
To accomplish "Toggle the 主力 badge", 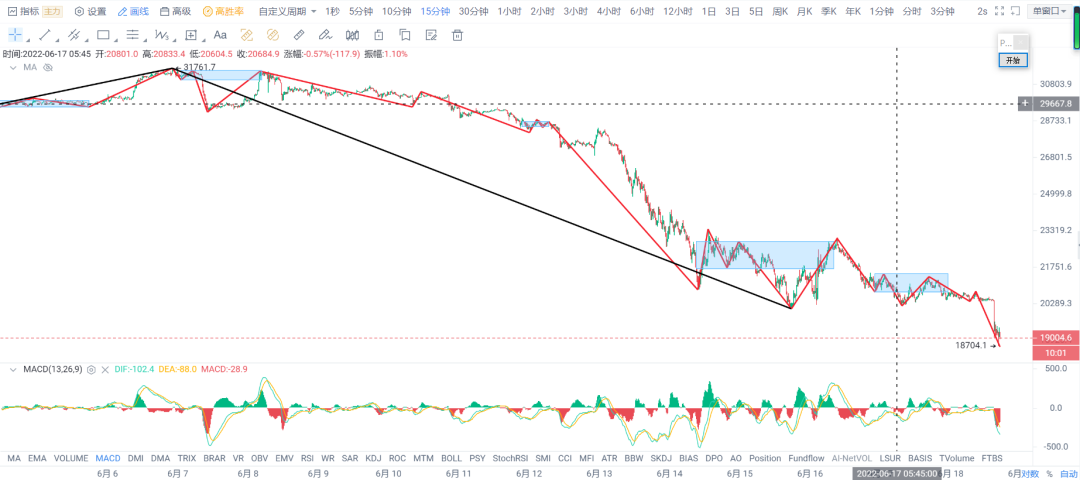I will pos(52,12).
